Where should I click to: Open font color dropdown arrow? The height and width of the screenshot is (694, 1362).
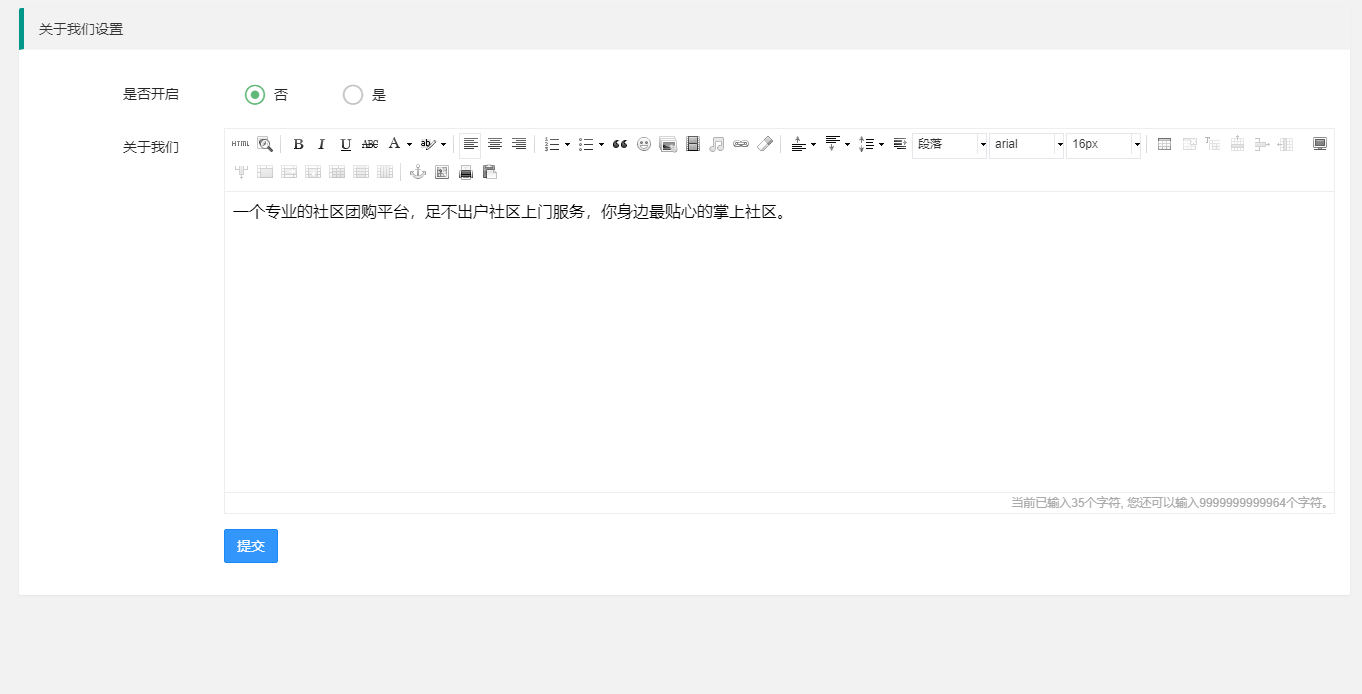coord(409,145)
